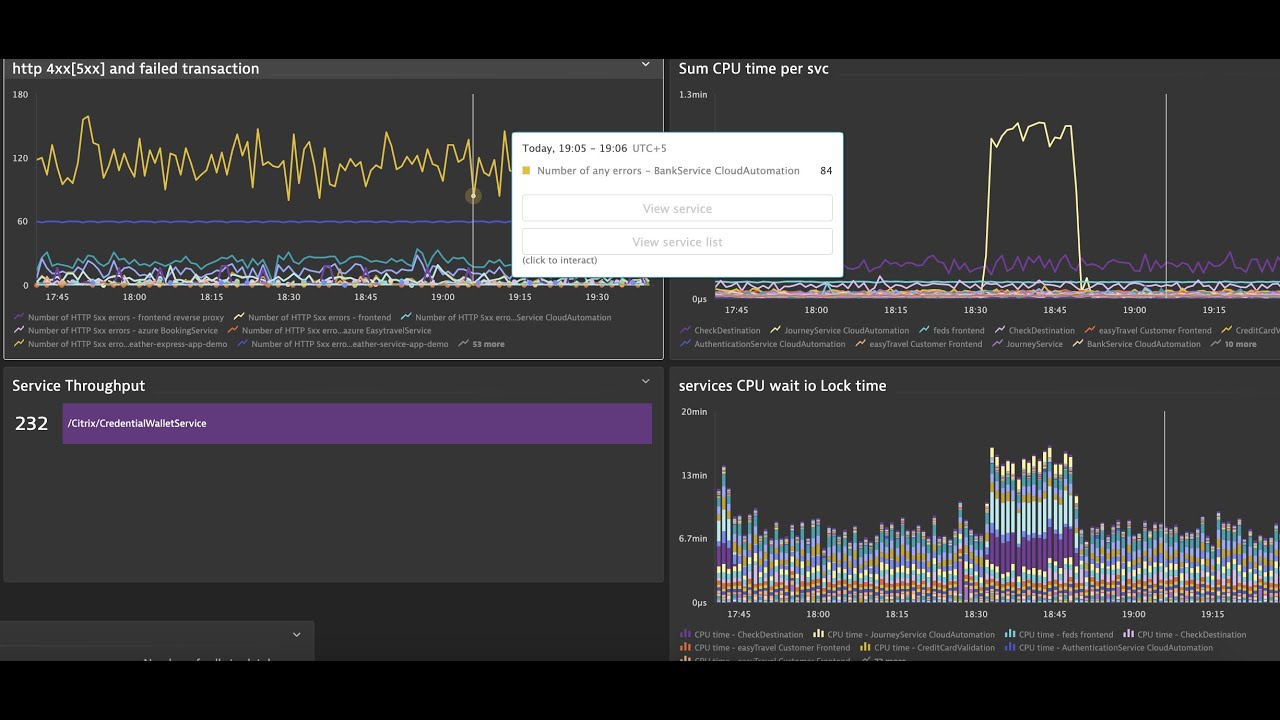Click line icon for eather-express-app-demo errors
This screenshot has height=720, width=1280.
19,344
